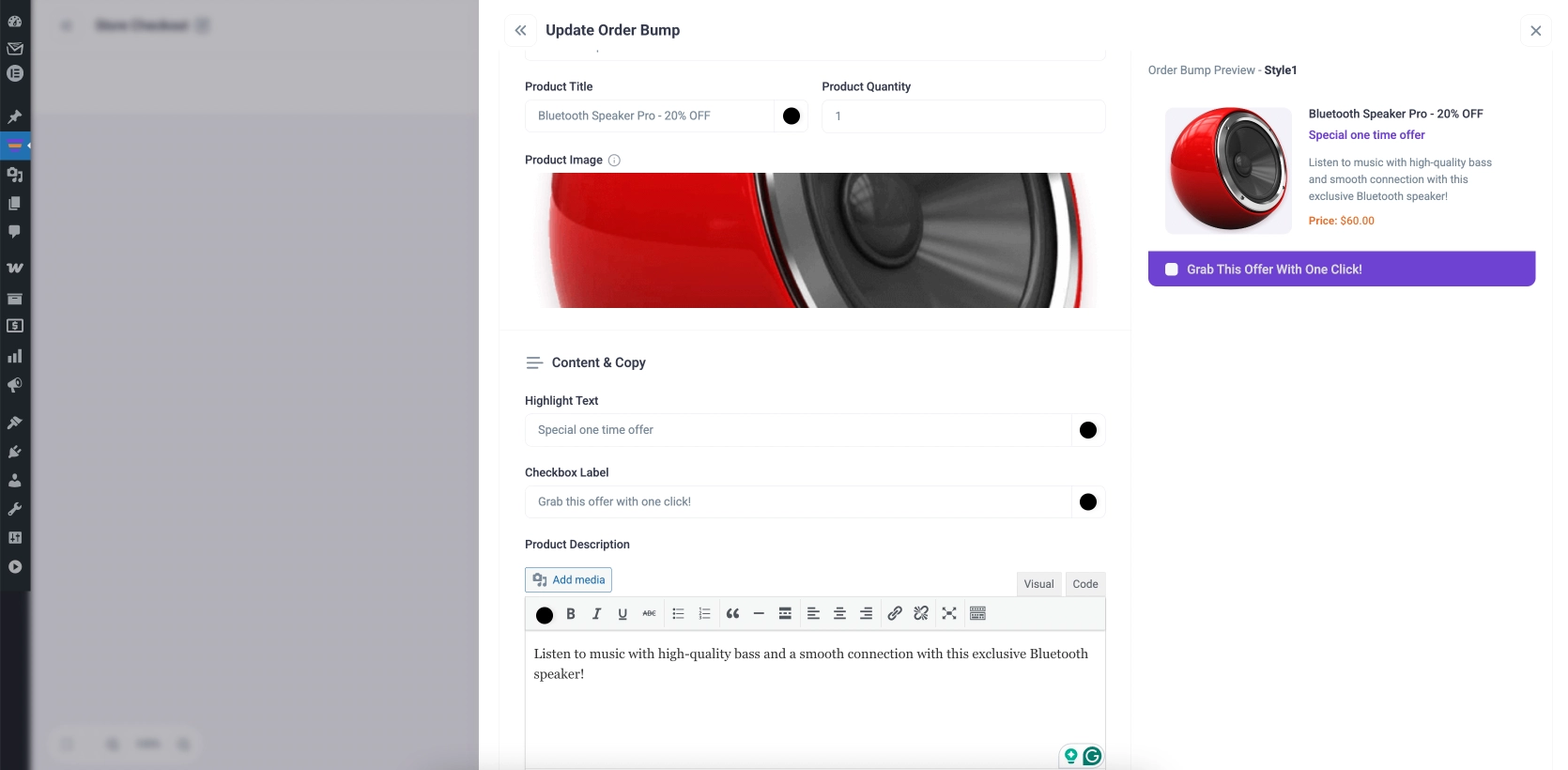1568x770 pixels.
Task: Open text color picker in editor toolbar
Action: 545,615
